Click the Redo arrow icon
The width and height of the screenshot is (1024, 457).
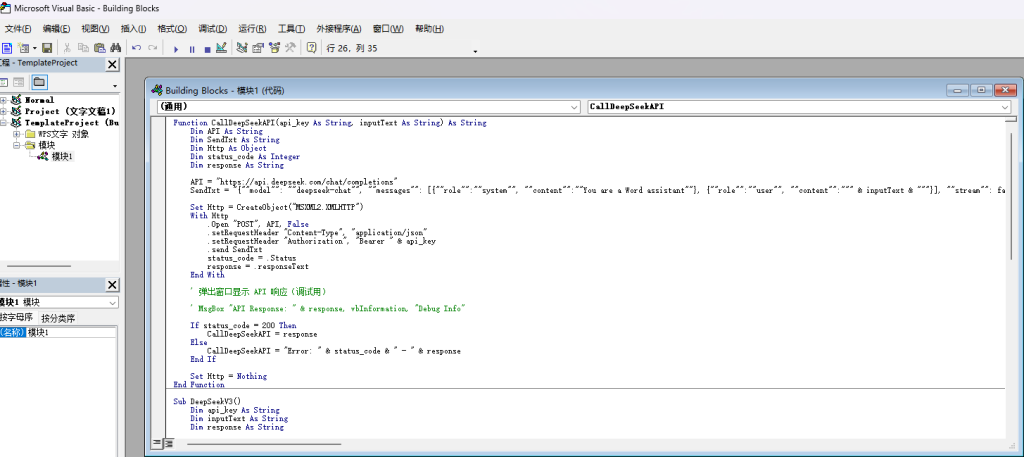[x=153, y=48]
